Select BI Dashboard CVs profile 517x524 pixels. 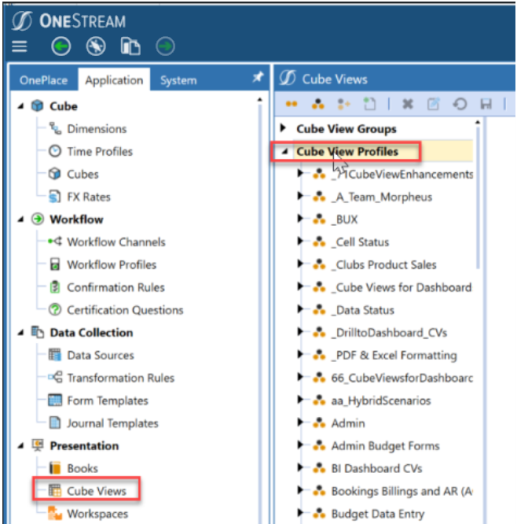(x=377, y=469)
